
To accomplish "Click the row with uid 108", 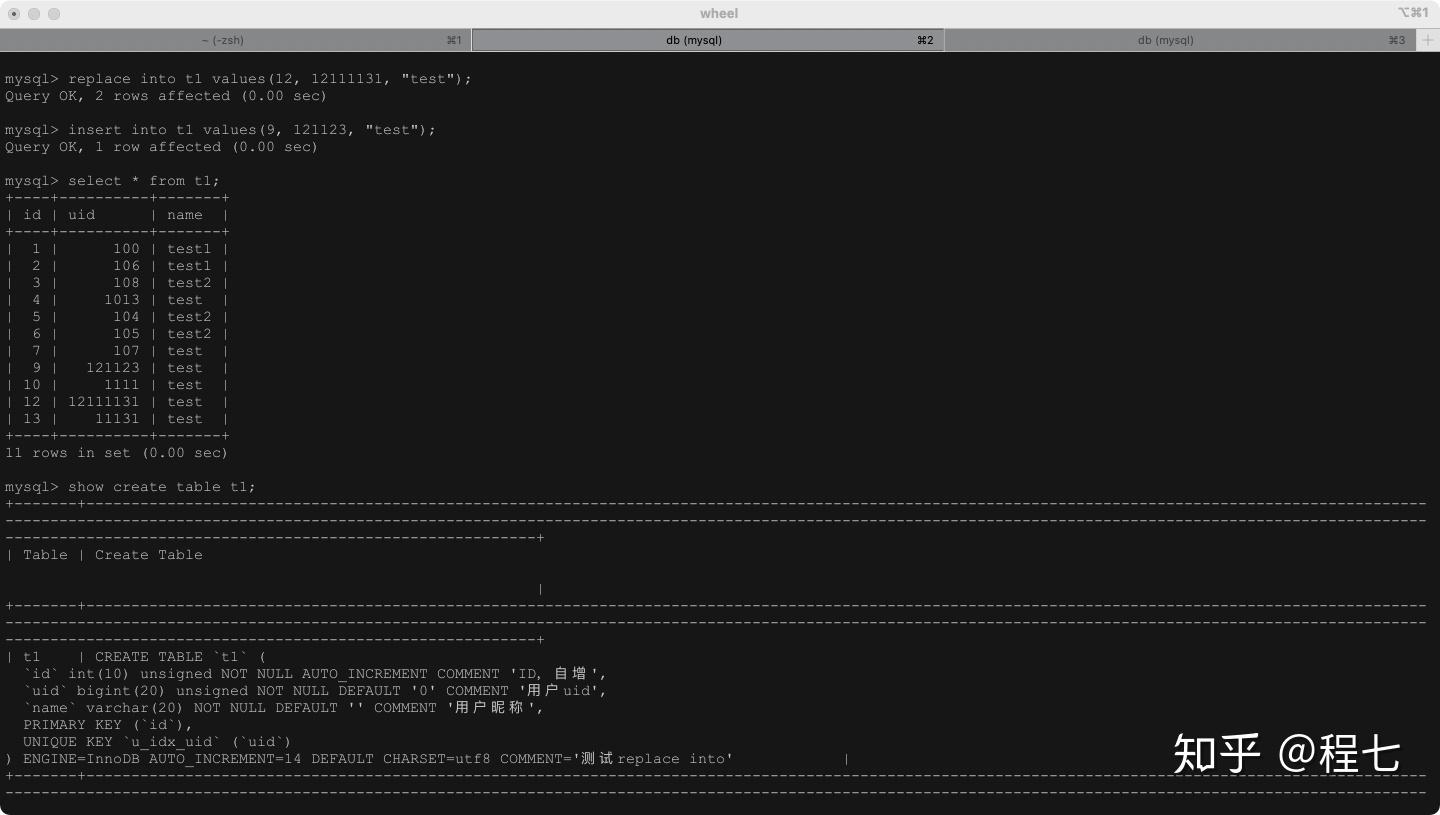I will point(118,283).
